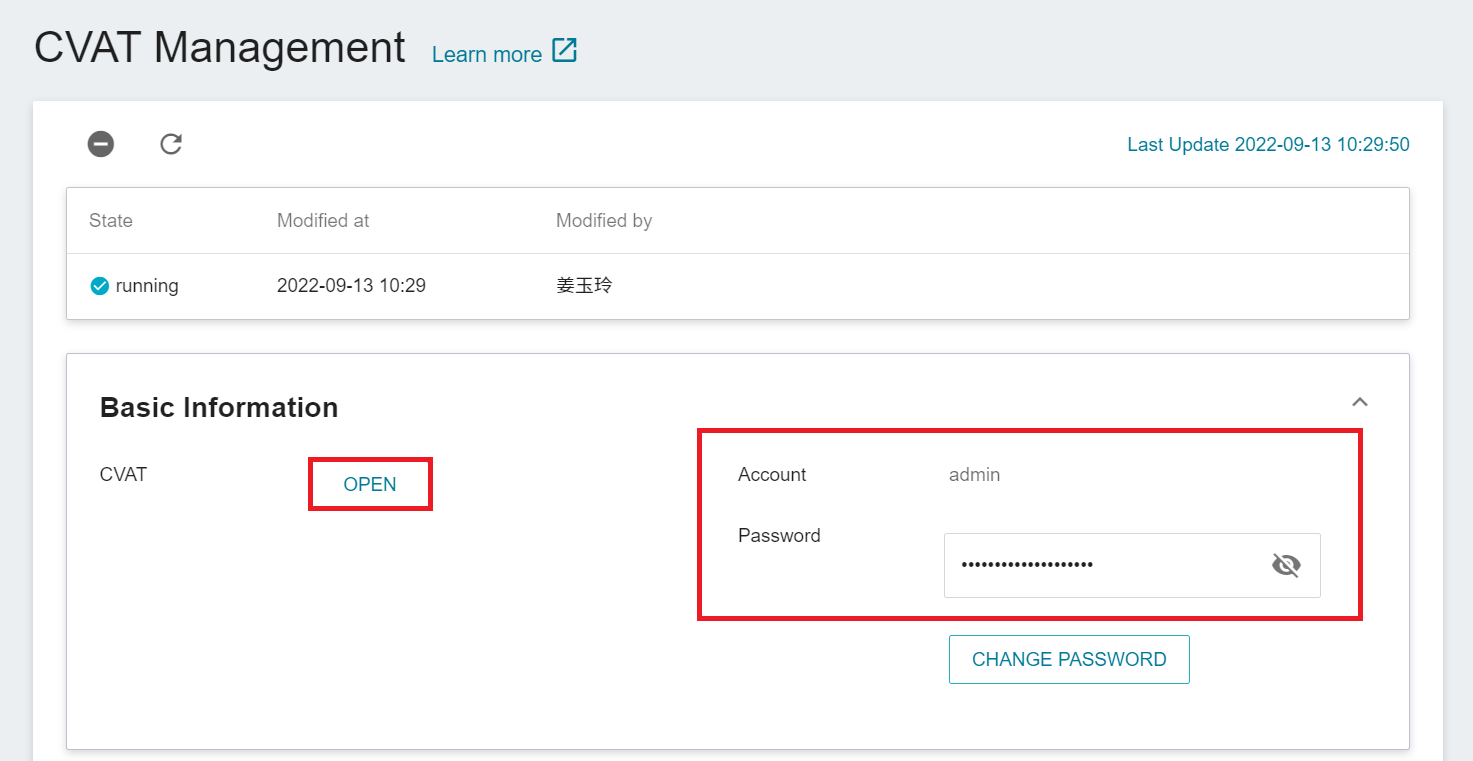Select the Last Update timestamp text
Image resolution: width=1473 pixels, height=761 pixels.
[x=1268, y=144]
